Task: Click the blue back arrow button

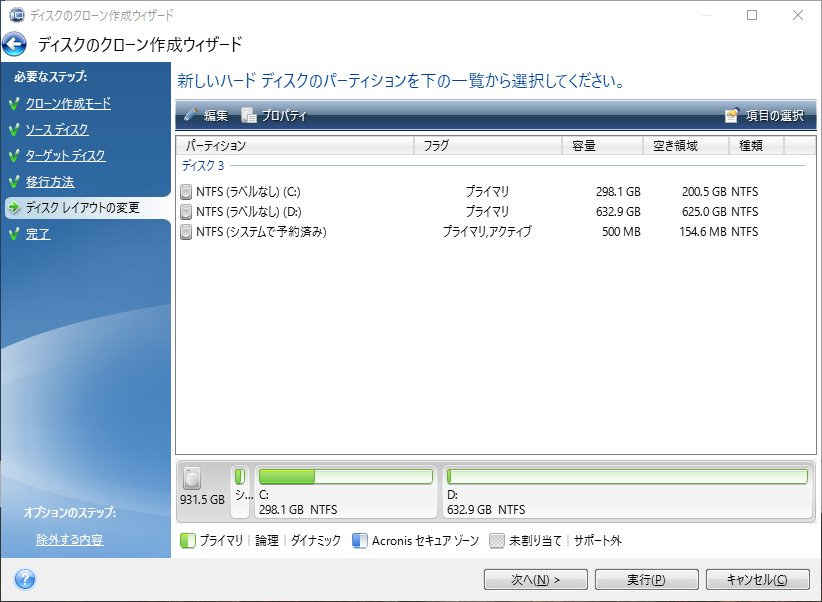Action: point(14,44)
